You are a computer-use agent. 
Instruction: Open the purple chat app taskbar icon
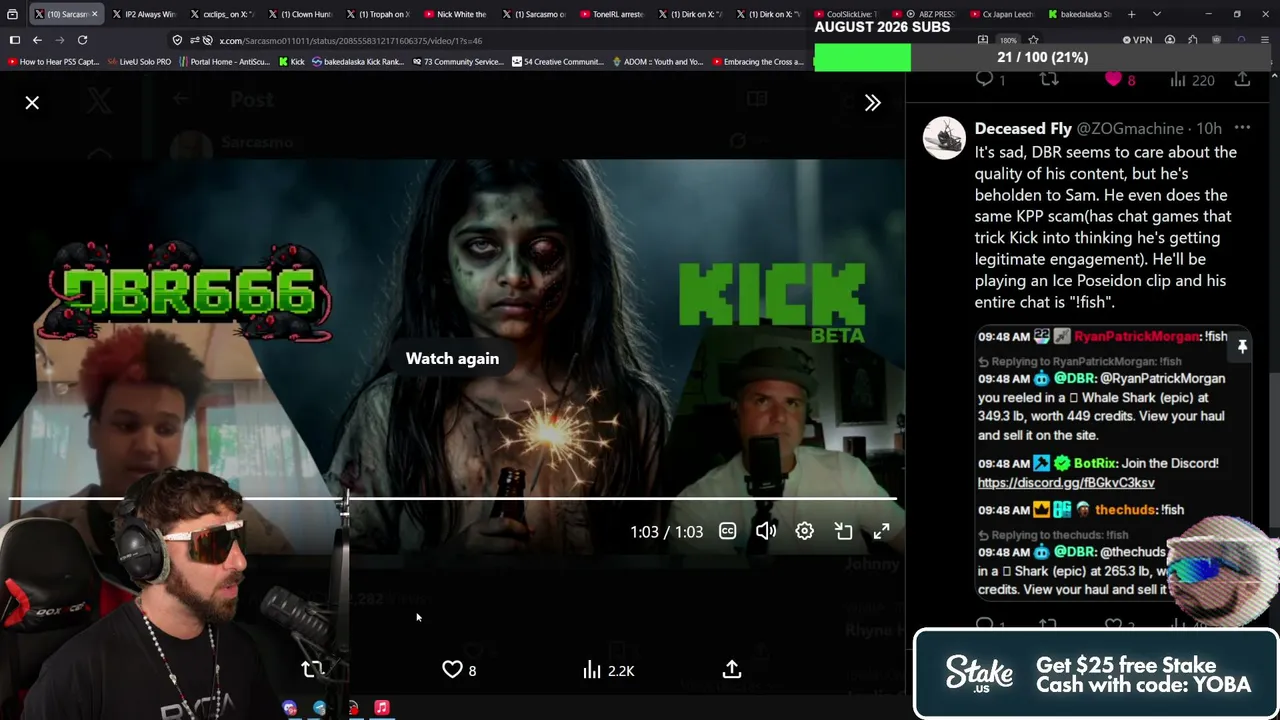289,708
